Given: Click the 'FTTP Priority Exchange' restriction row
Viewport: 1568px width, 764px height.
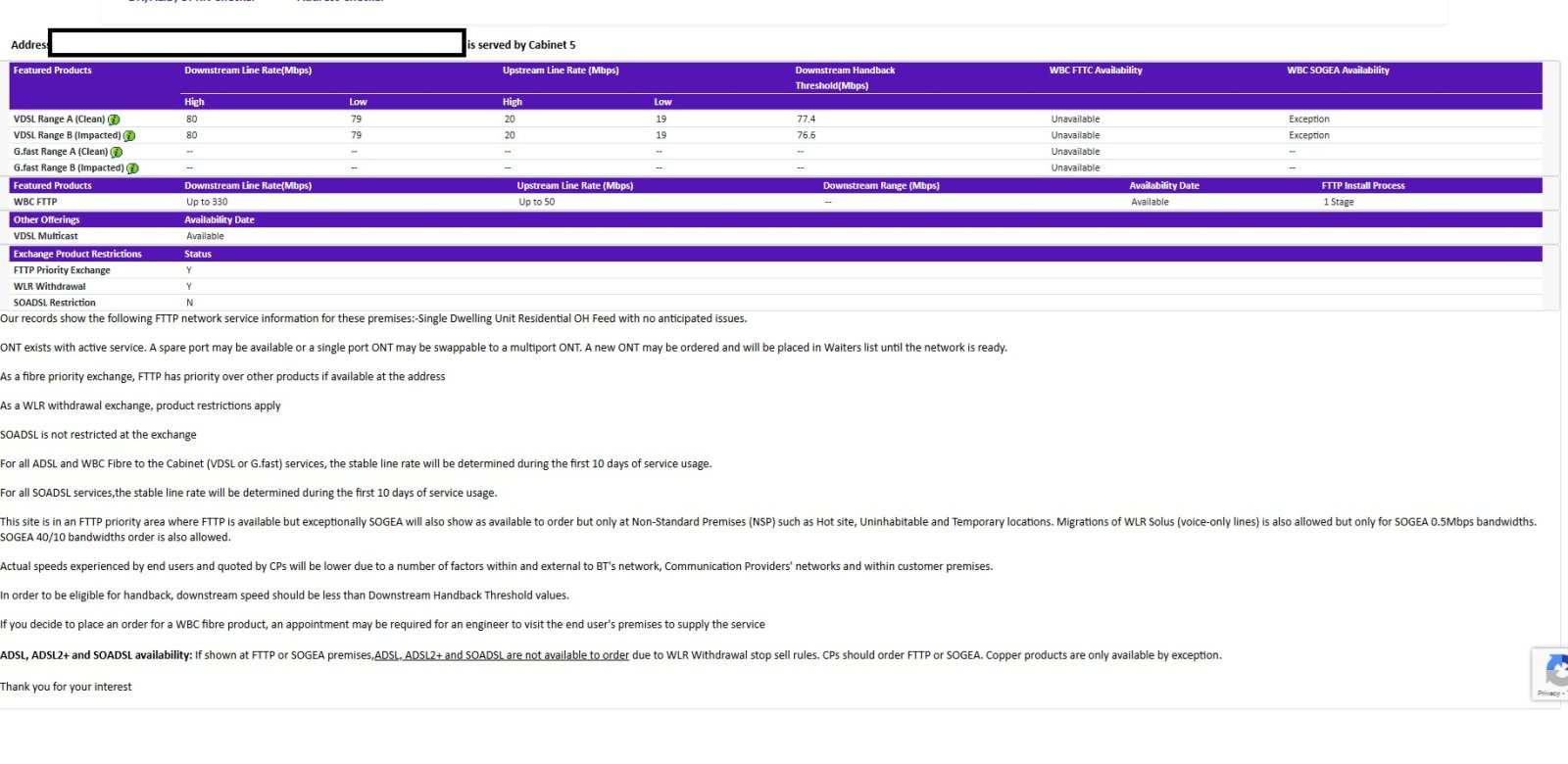Looking at the screenshot, I should pyautogui.click(x=62, y=270).
